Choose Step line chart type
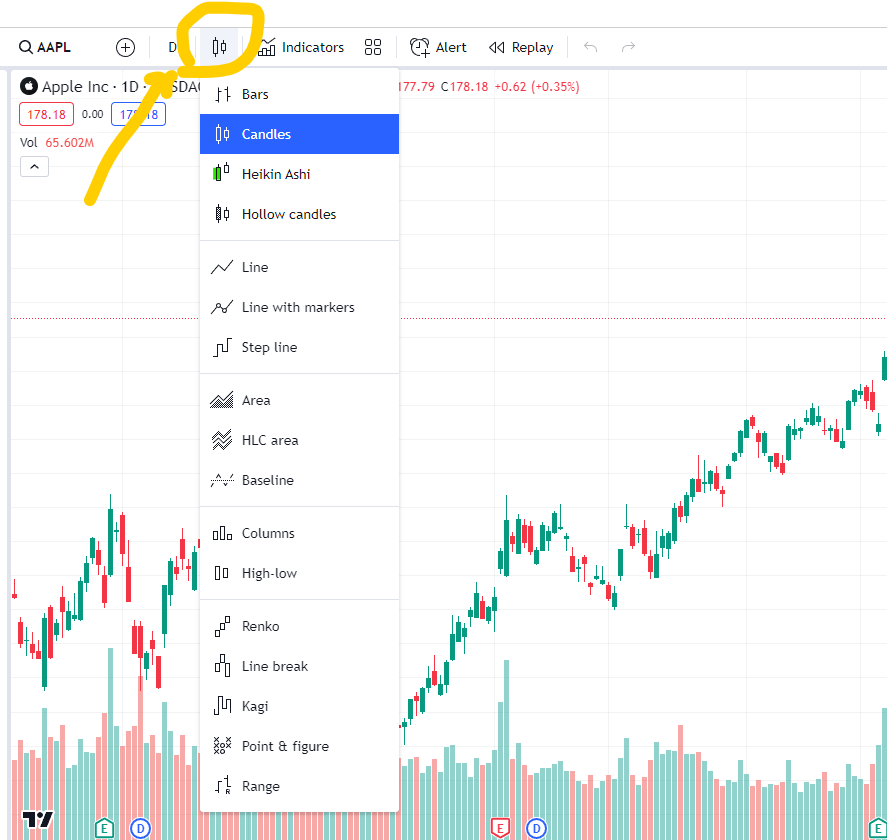The width and height of the screenshot is (887, 840). (x=299, y=347)
